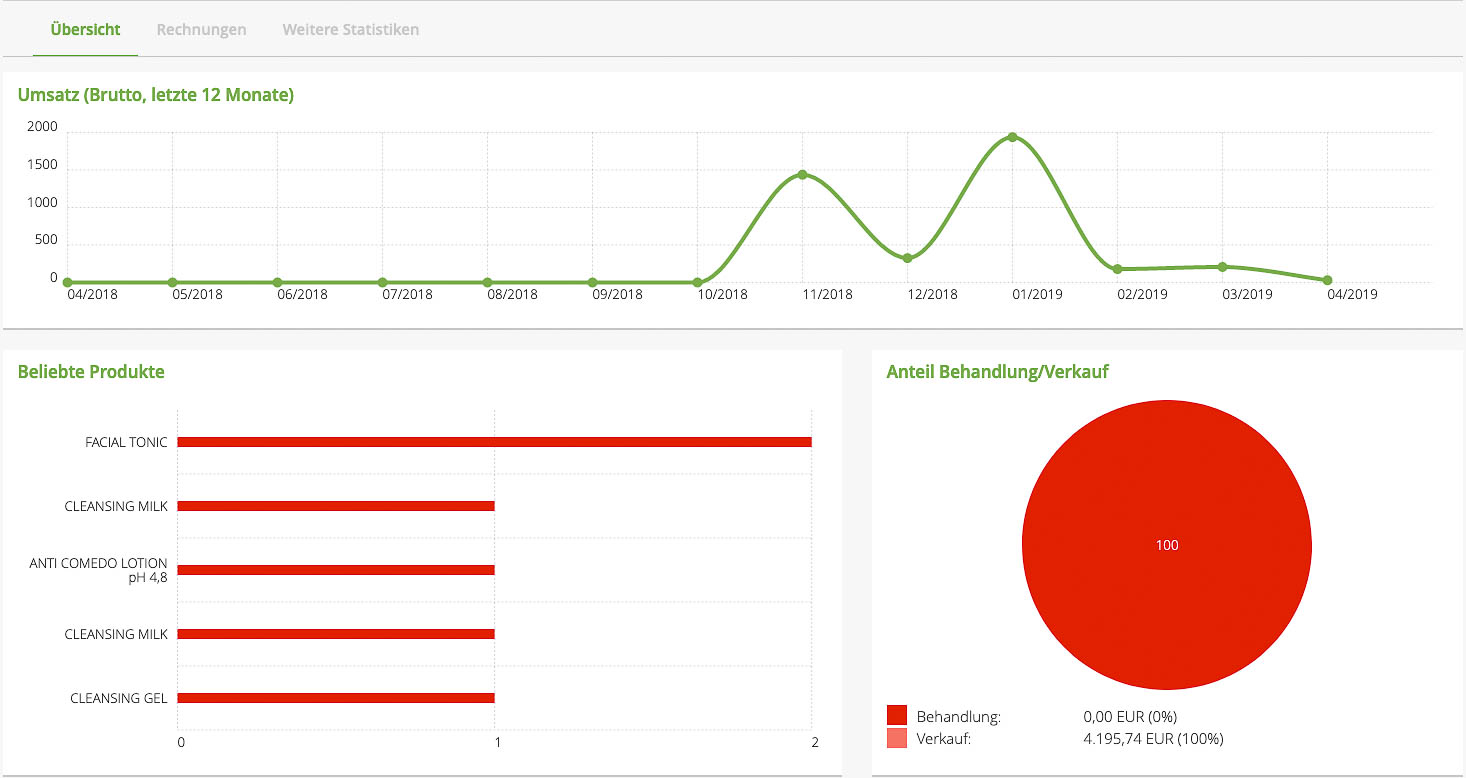Screen dimensions: 1466x778
Task: Click the CLEANSING GEL bar
Action: tap(335, 698)
